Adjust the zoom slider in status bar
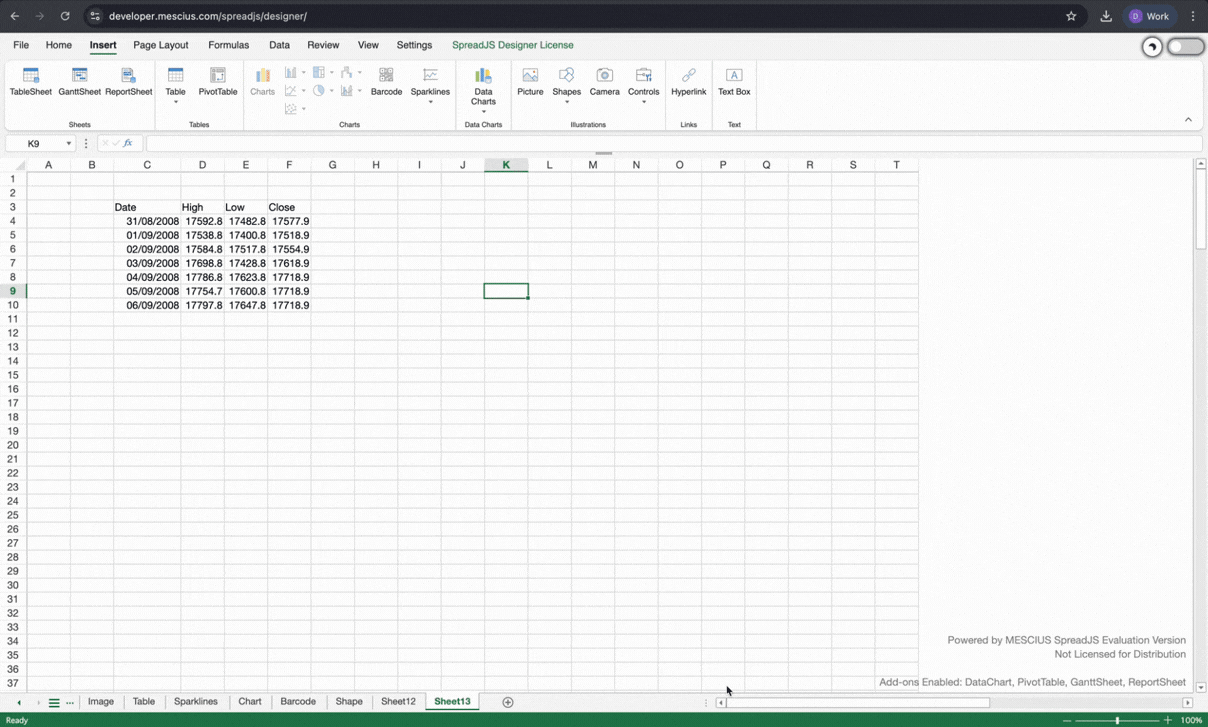 click(1117, 720)
